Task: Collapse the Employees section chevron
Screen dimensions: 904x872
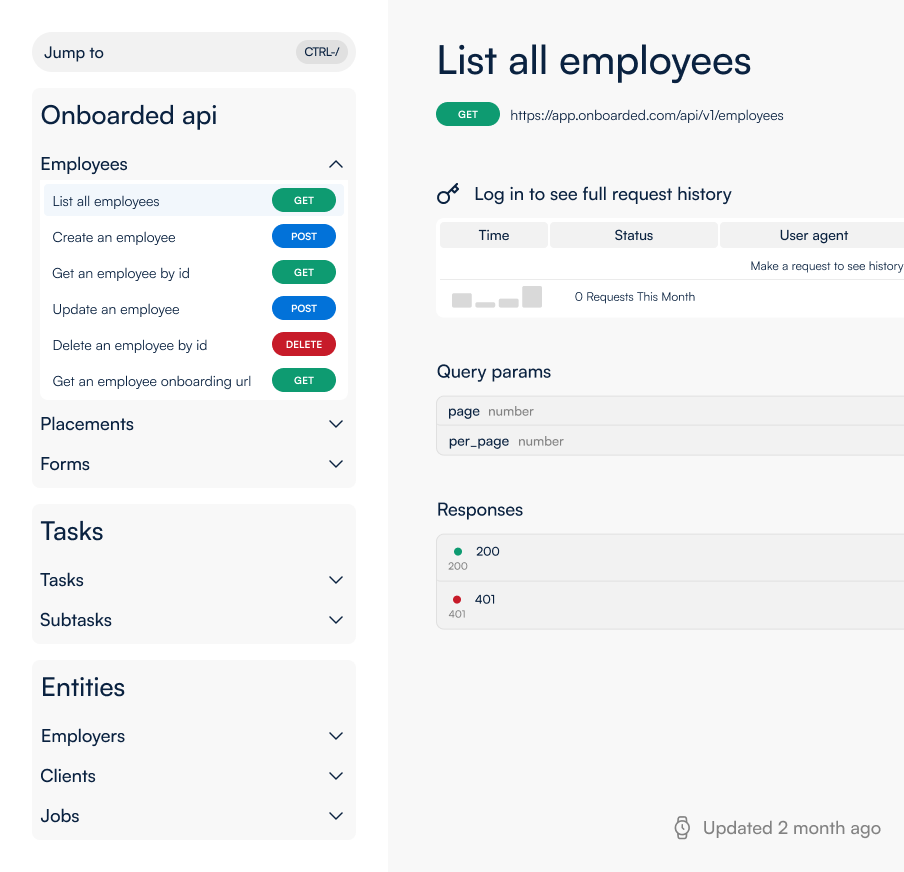Action: tap(336, 164)
